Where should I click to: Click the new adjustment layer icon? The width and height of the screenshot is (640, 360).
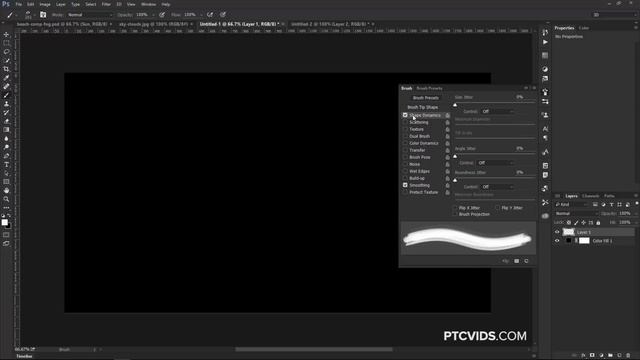click(x=601, y=356)
